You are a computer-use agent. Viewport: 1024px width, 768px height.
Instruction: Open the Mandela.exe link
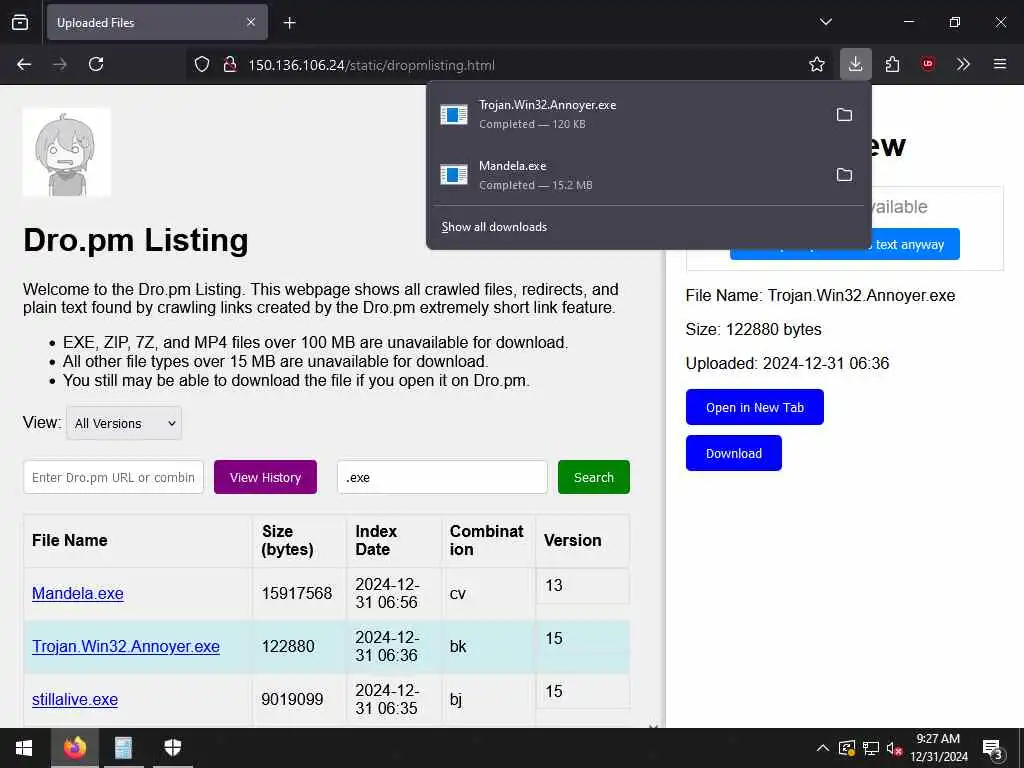click(x=78, y=593)
